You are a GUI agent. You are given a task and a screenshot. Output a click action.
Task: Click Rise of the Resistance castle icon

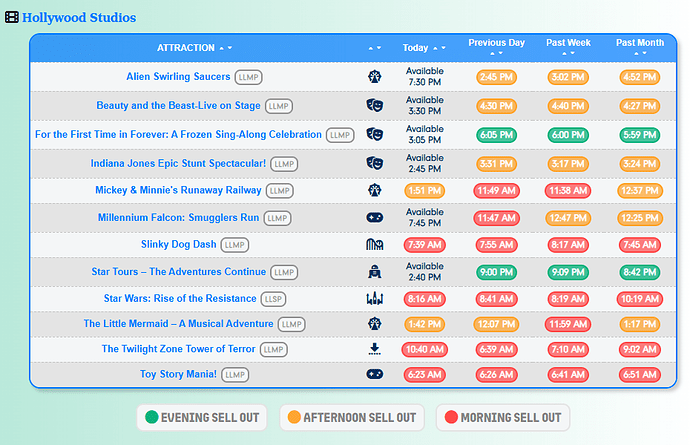point(374,299)
